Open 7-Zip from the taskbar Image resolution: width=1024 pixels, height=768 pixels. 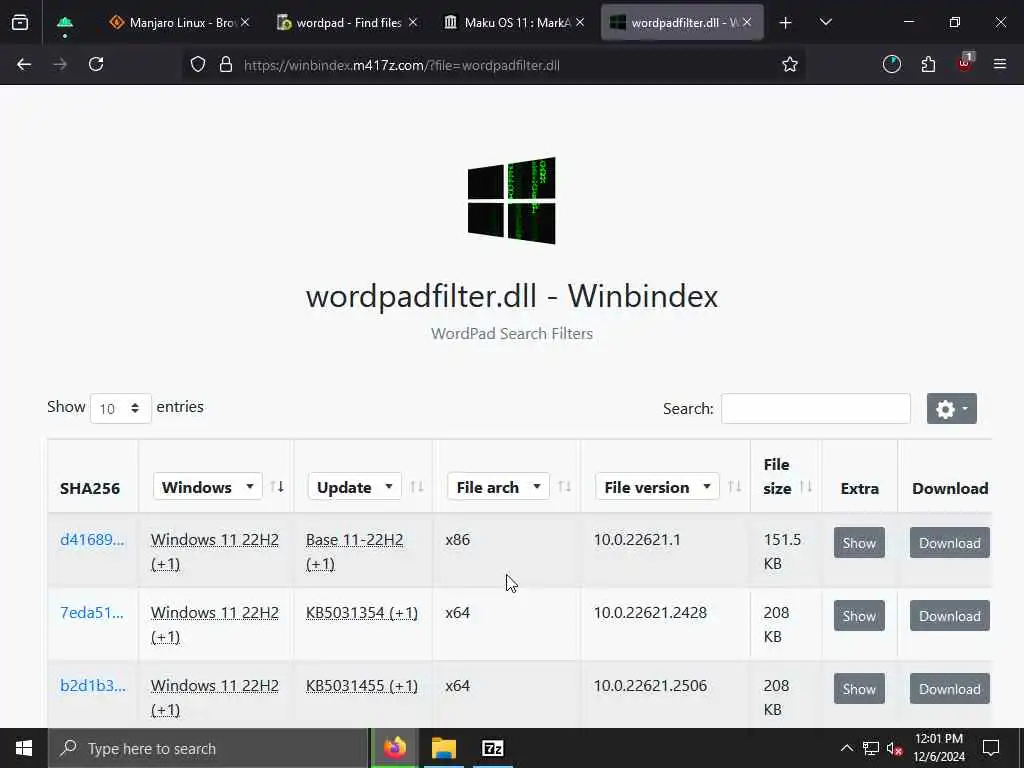click(492, 748)
